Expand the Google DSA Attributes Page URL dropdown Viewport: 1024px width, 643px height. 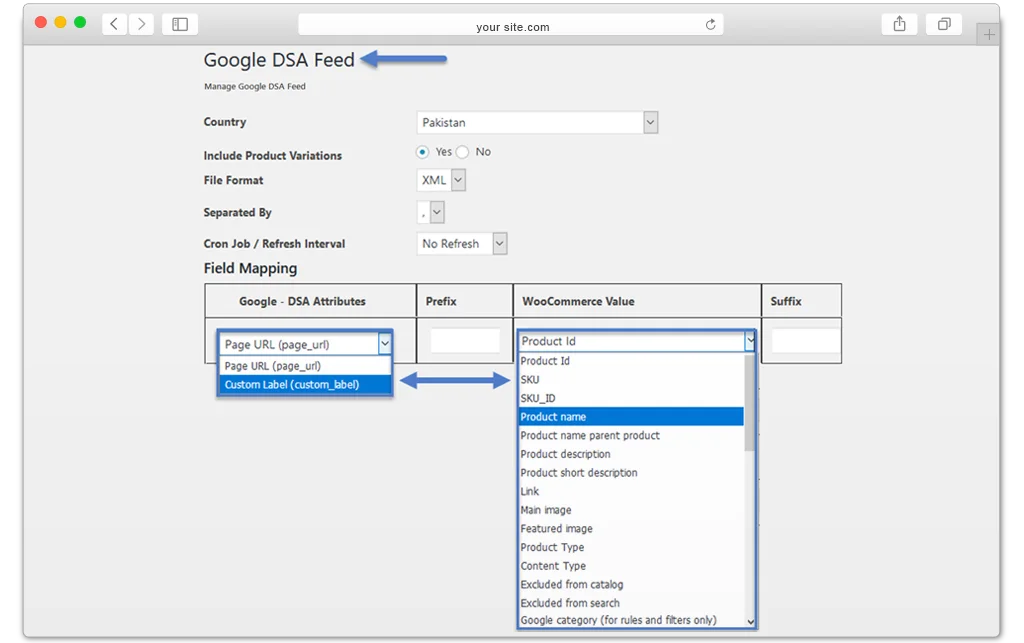[x=305, y=344]
